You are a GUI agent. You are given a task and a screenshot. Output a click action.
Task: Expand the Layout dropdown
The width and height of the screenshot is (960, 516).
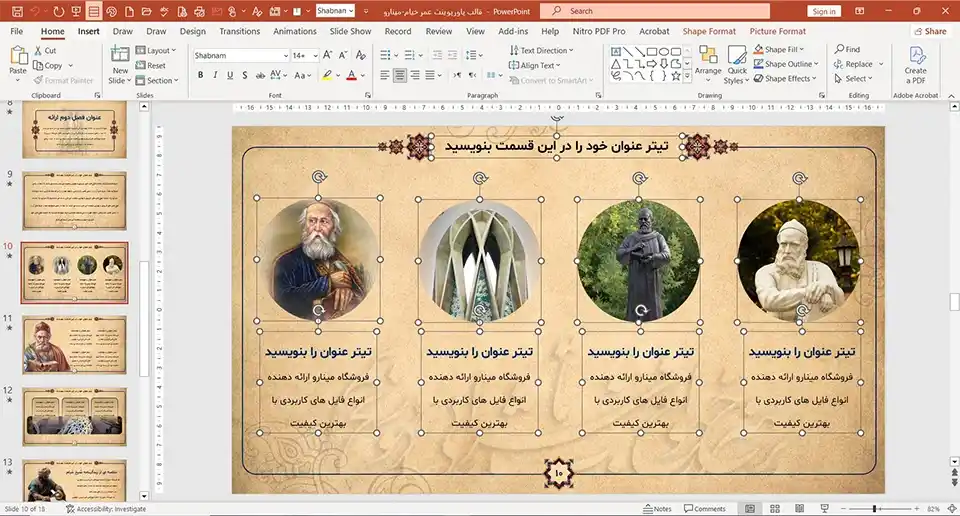point(156,50)
